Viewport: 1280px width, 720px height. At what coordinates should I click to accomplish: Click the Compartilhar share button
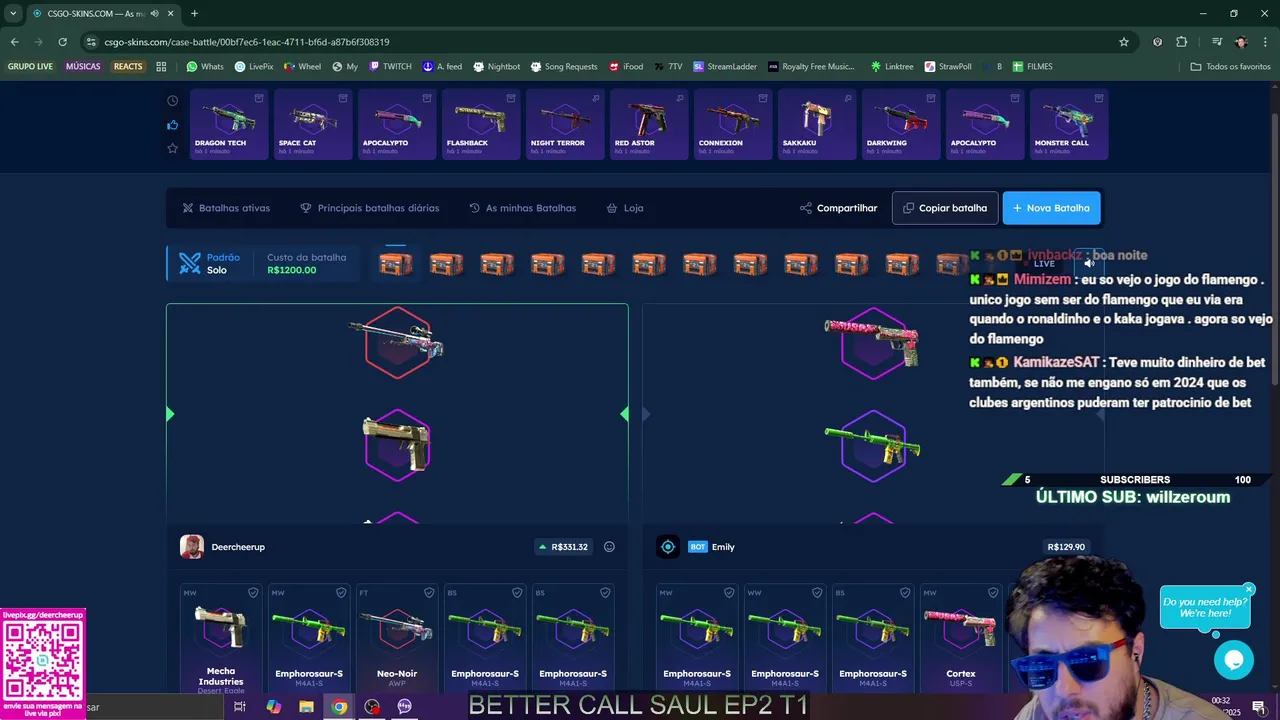(838, 208)
